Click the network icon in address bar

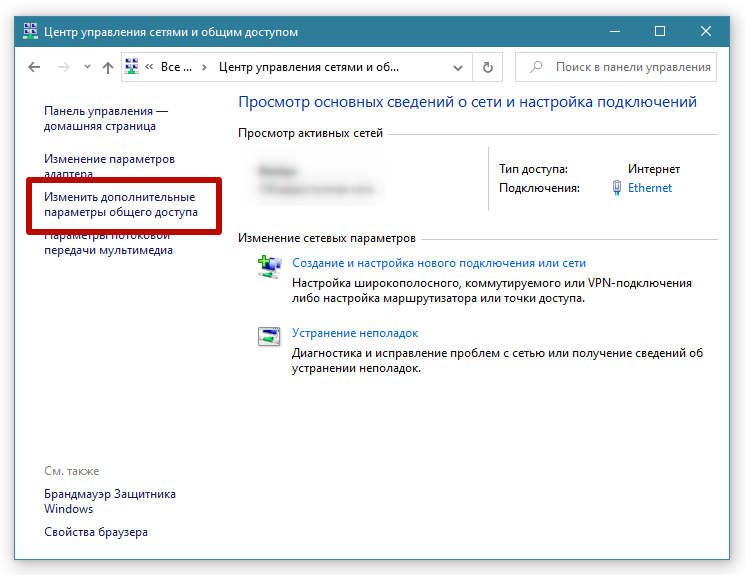131,68
